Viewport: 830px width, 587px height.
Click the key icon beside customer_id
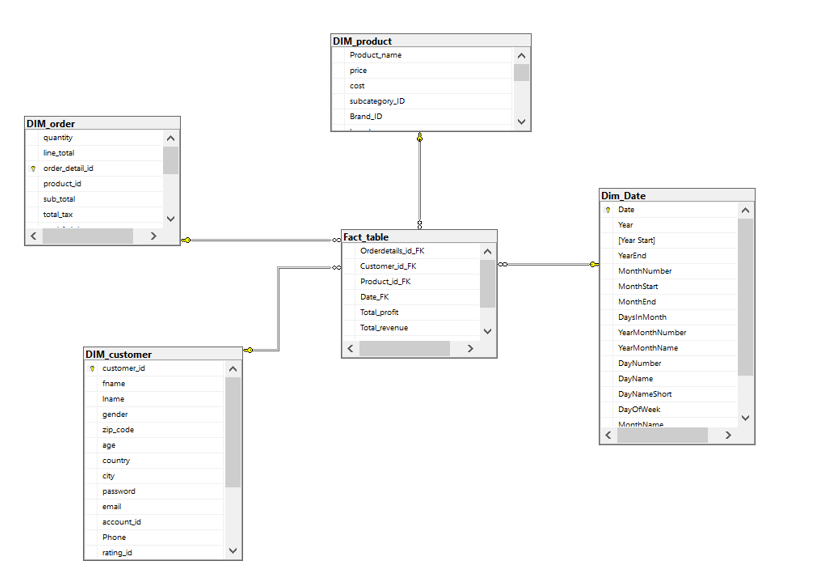click(x=92, y=369)
